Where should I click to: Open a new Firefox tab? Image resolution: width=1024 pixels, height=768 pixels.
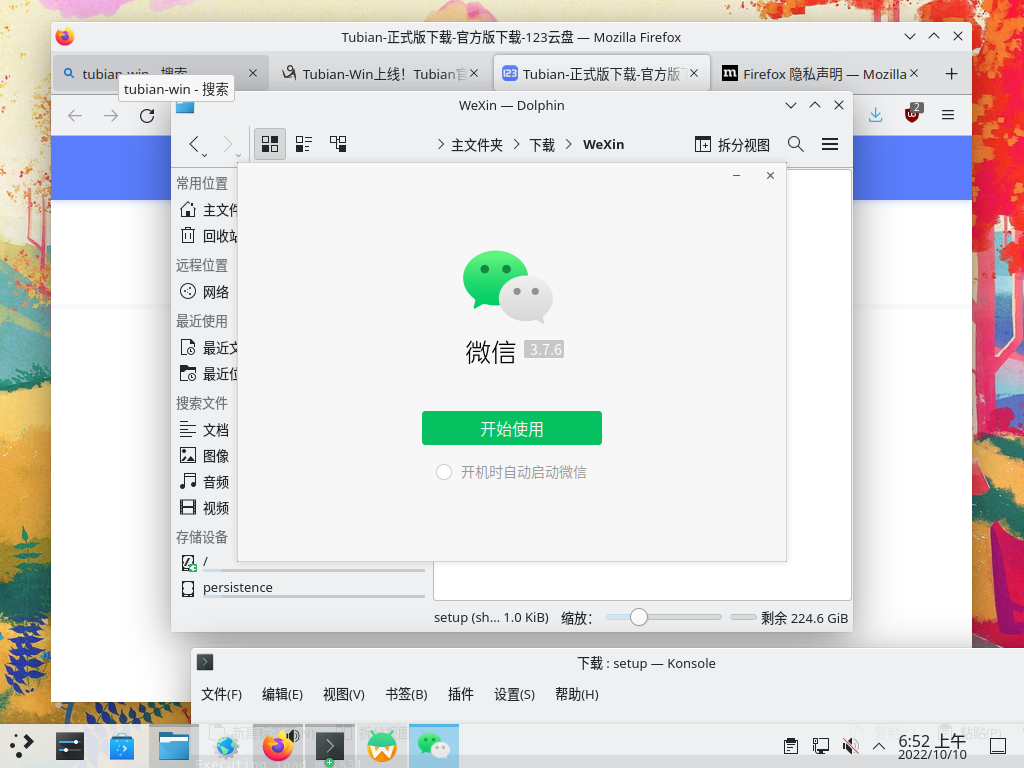pos(951,74)
